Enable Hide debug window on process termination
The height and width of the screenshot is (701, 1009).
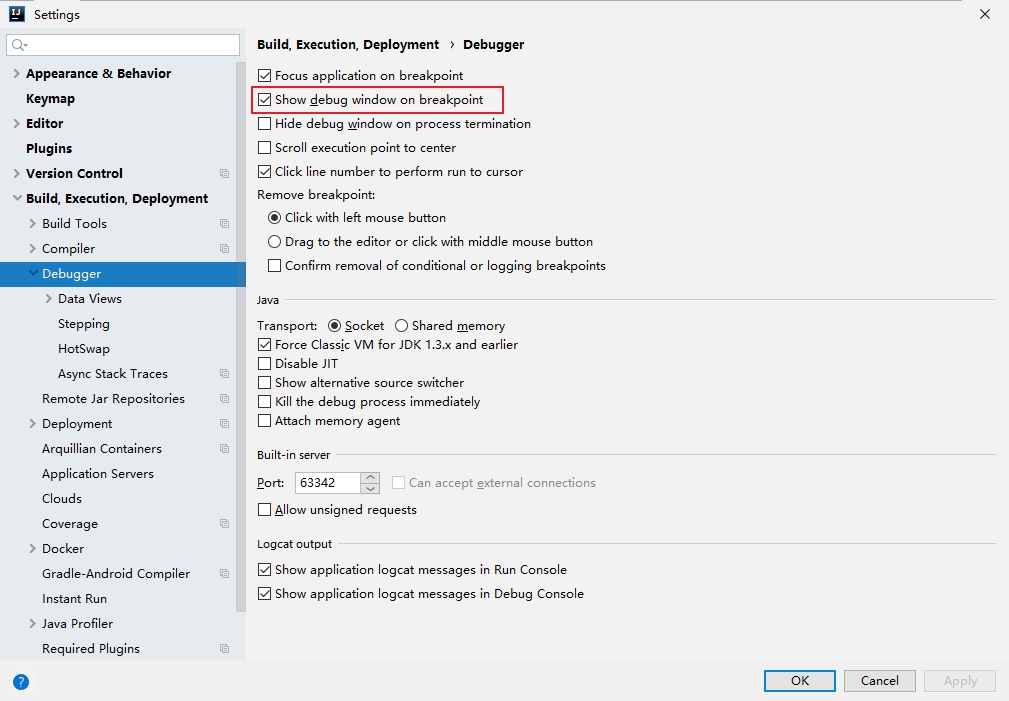coord(265,124)
